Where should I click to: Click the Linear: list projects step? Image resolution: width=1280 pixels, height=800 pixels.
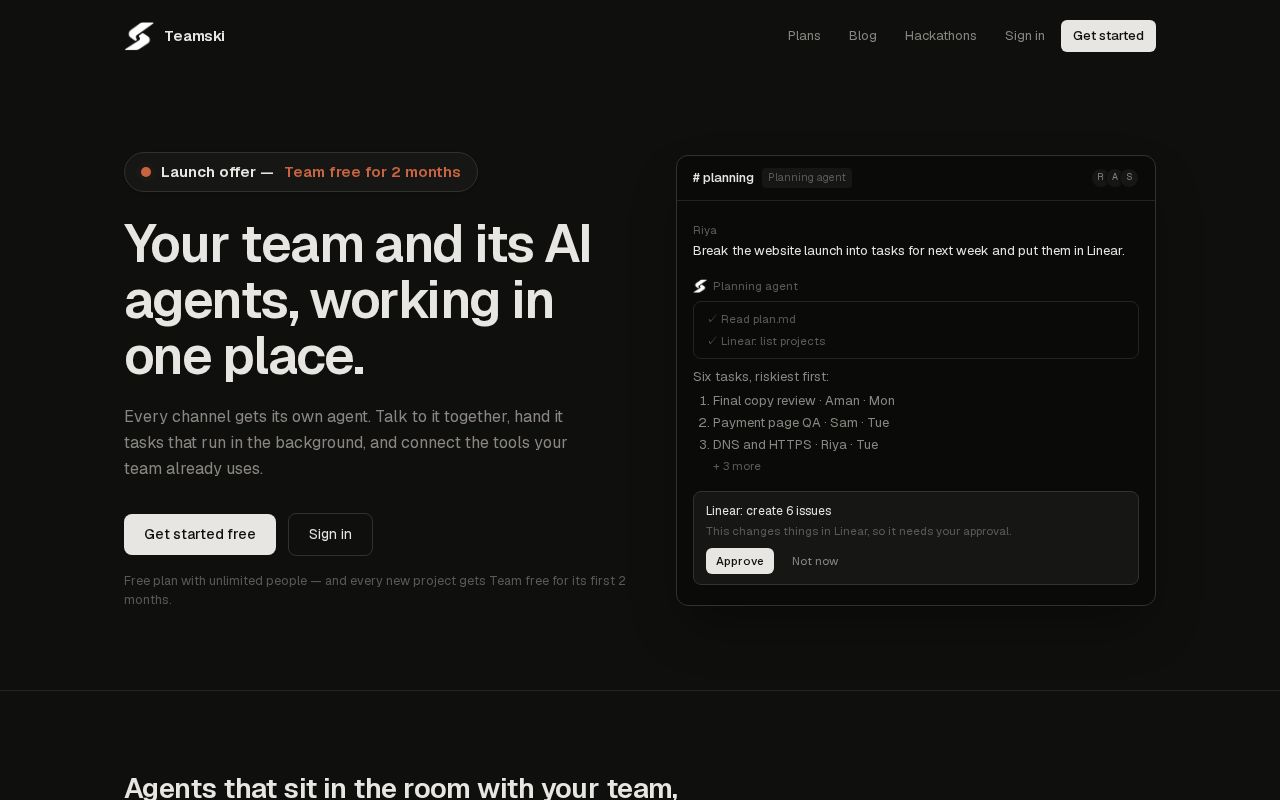(x=773, y=341)
